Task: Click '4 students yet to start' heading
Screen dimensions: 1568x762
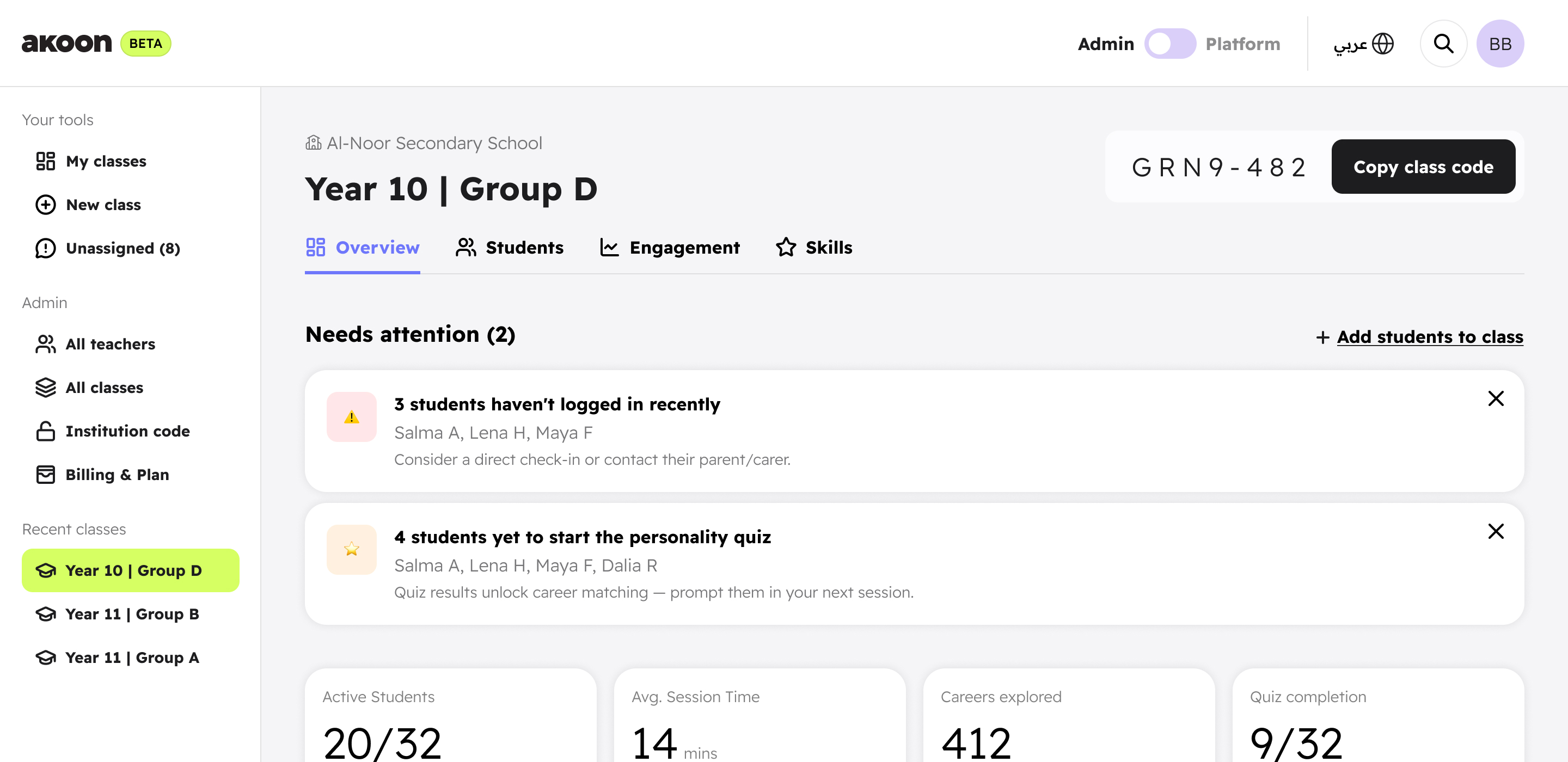Action: [583, 537]
